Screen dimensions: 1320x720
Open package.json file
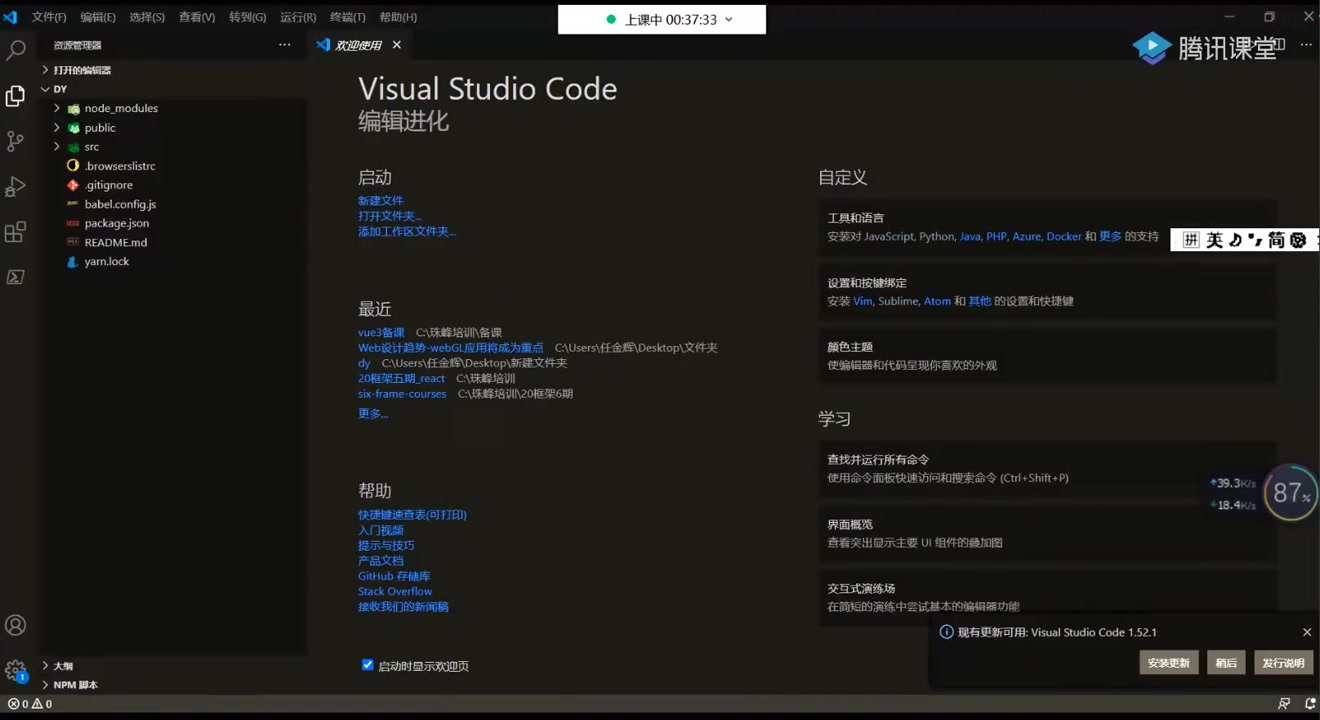[117, 223]
